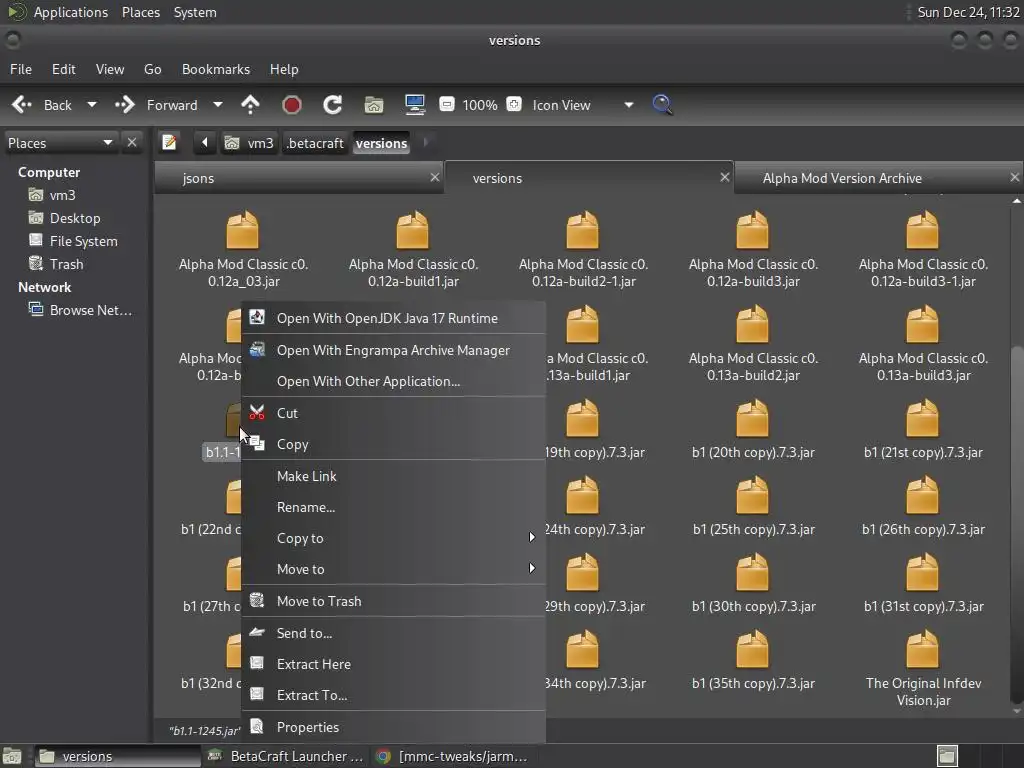Expand the Back history dropdown arrow
Screen dimensions: 1024x768
(92, 105)
